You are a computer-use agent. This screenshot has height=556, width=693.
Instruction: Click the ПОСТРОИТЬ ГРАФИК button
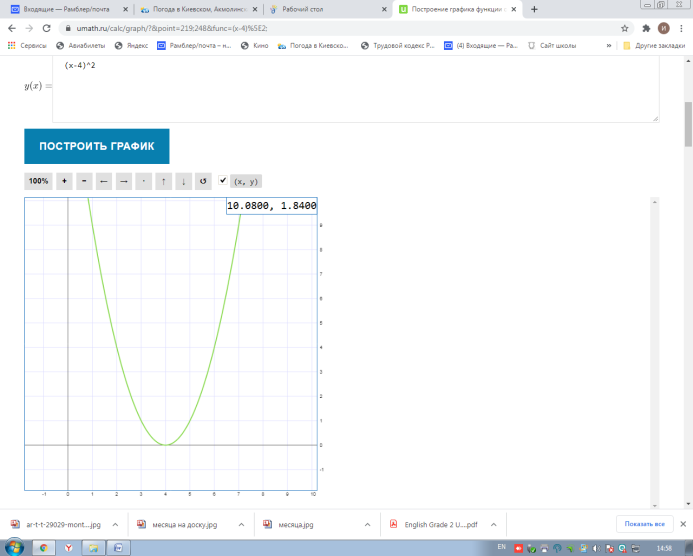coord(97,146)
